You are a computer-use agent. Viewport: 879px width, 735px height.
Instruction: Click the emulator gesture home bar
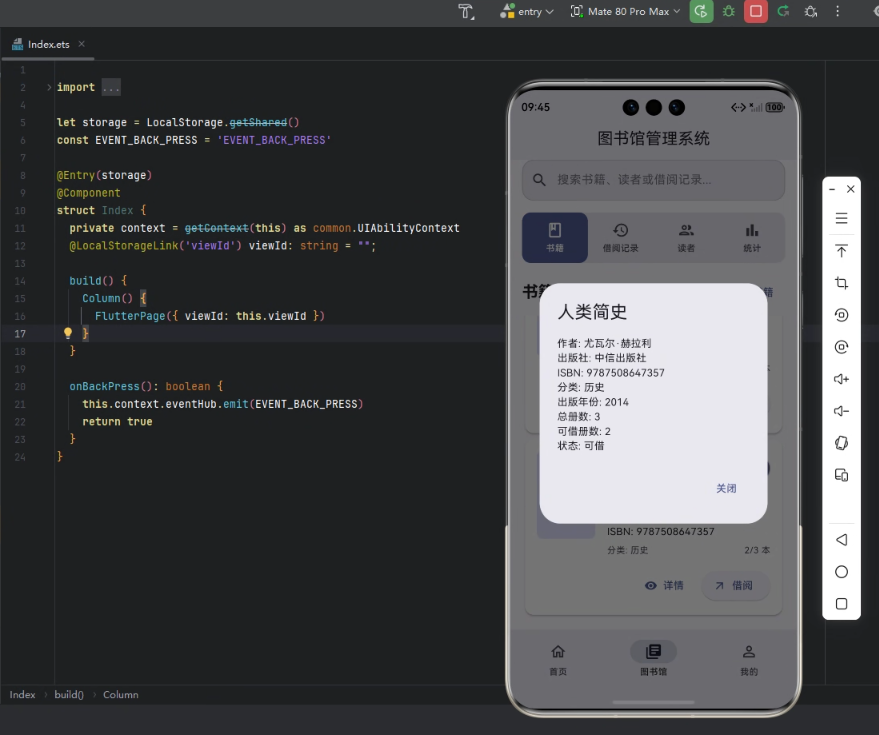pyautogui.click(x=653, y=702)
